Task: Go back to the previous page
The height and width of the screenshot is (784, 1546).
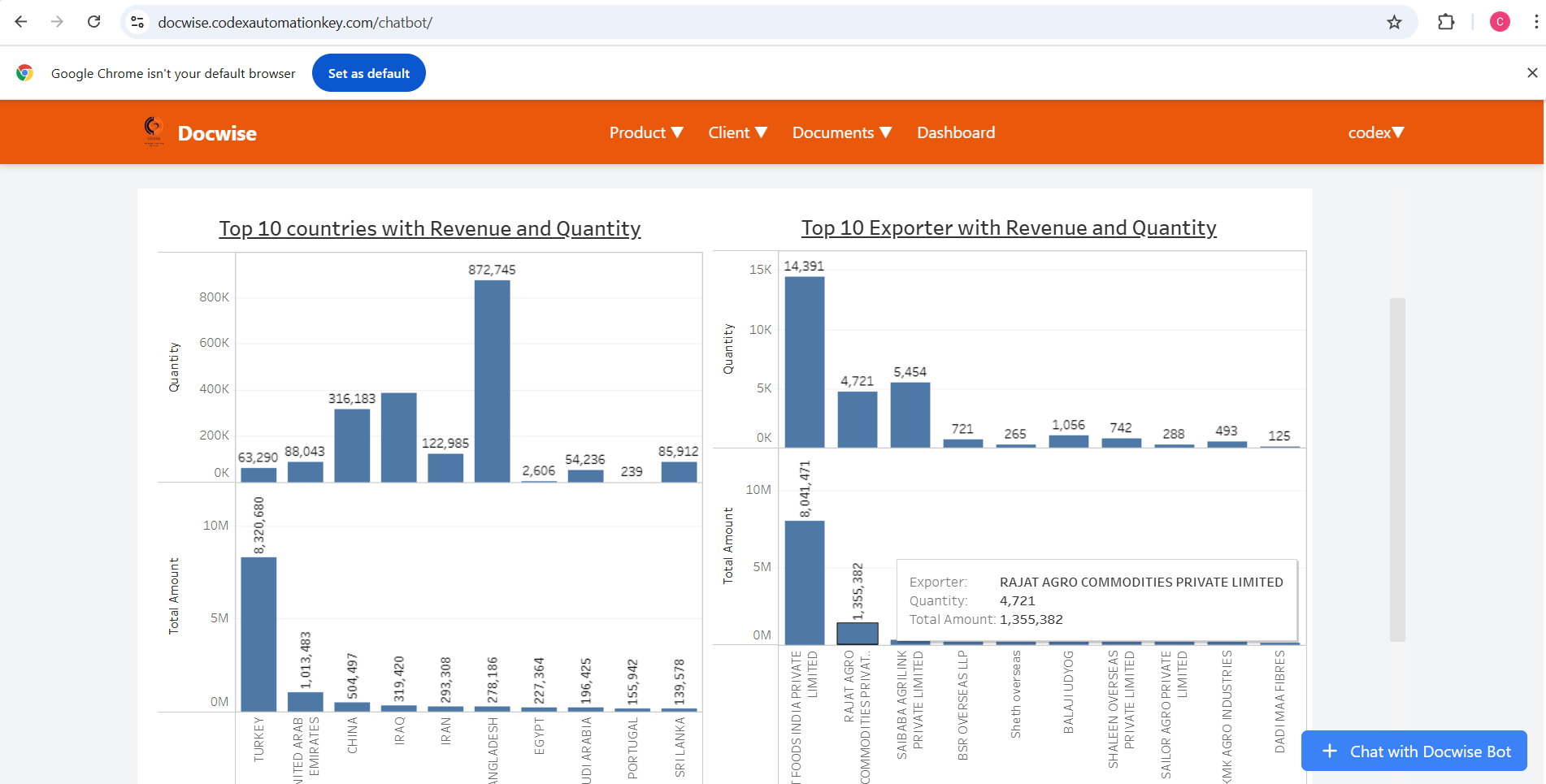Action: coord(21,22)
